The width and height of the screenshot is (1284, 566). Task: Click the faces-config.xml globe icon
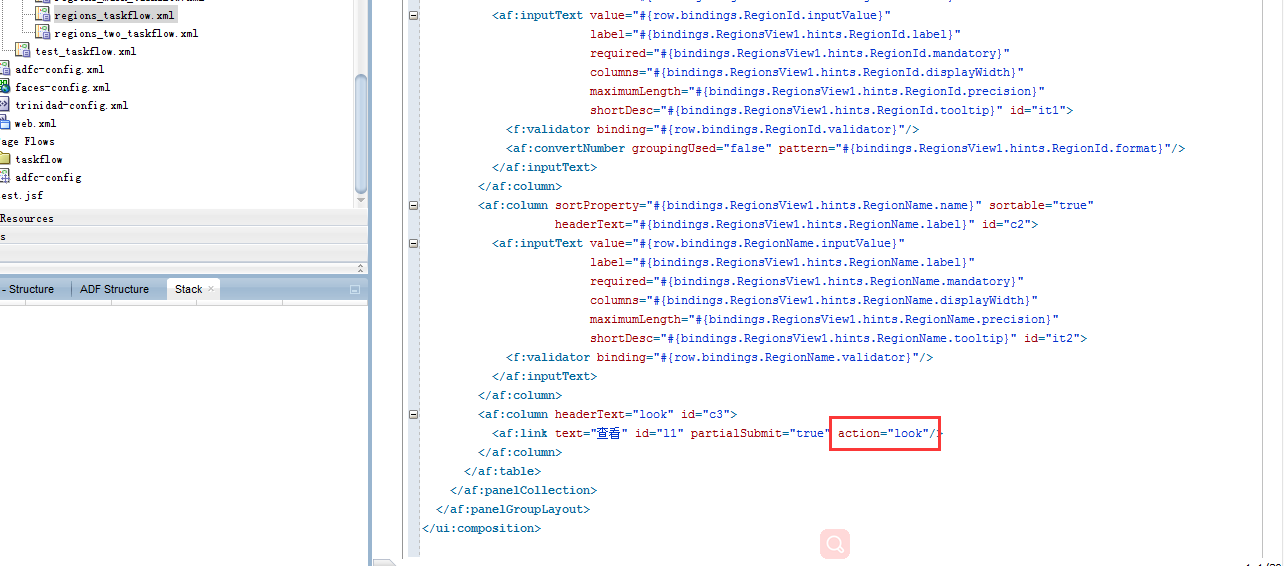click(4, 87)
